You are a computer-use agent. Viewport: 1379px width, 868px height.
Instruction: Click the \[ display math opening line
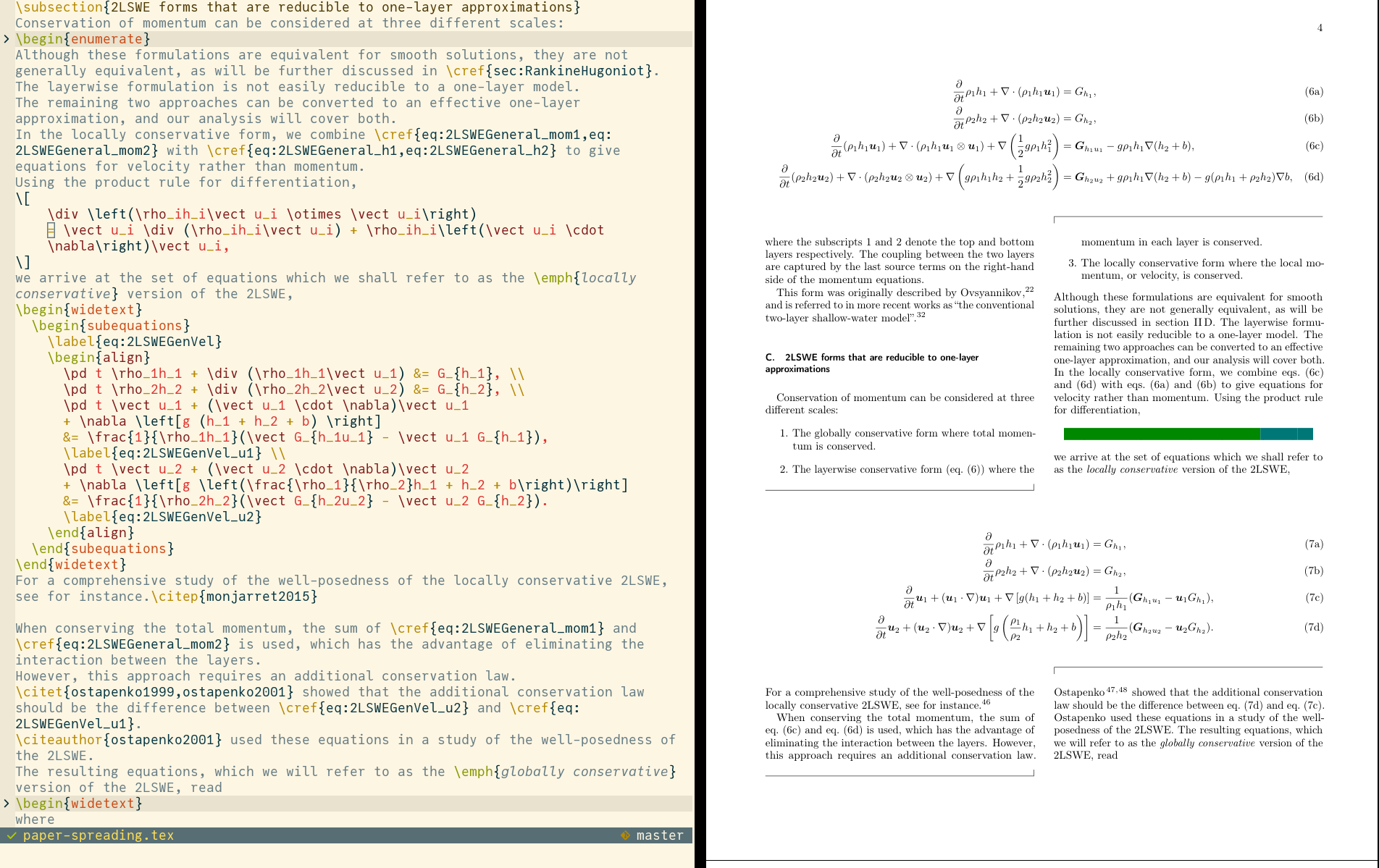tap(23, 198)
